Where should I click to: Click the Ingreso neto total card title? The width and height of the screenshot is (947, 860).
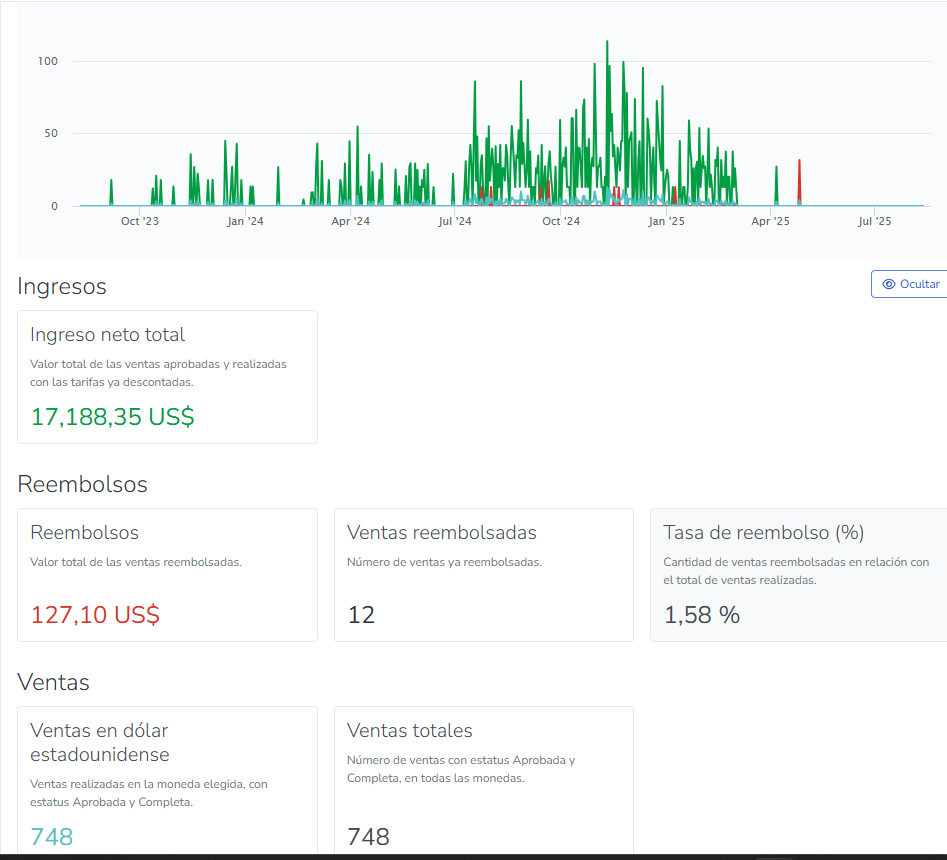coord(107,335)
